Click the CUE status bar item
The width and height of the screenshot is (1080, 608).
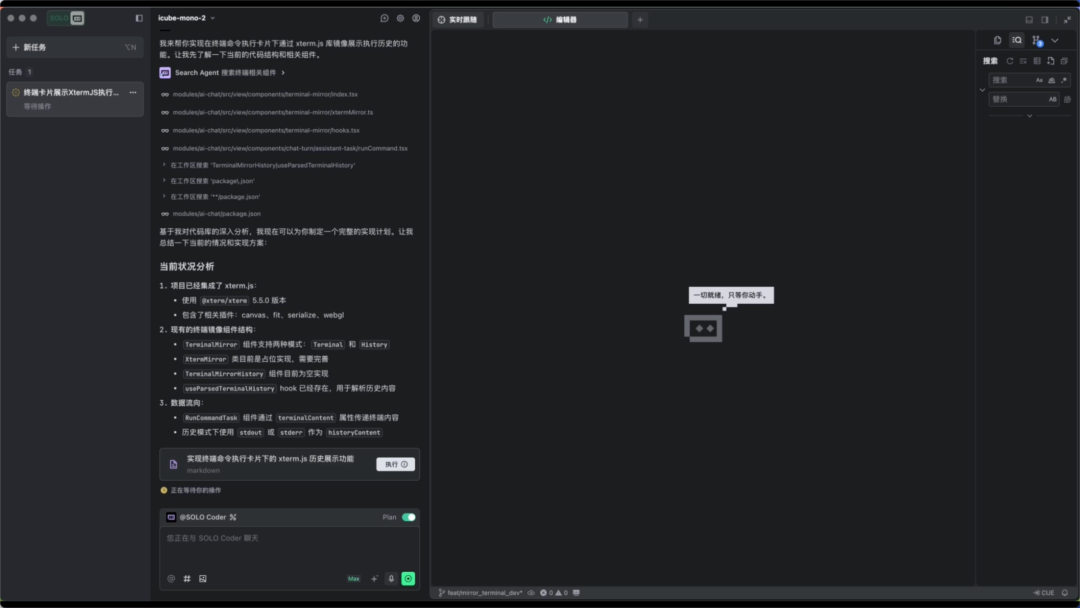pyautogui.click(x=1044, y=593)
